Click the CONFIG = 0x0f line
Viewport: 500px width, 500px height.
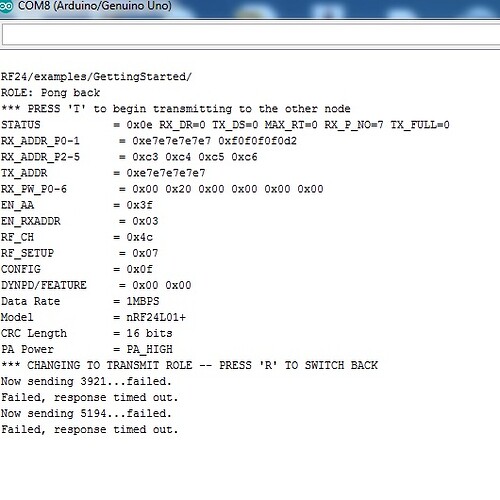(77, 269)
